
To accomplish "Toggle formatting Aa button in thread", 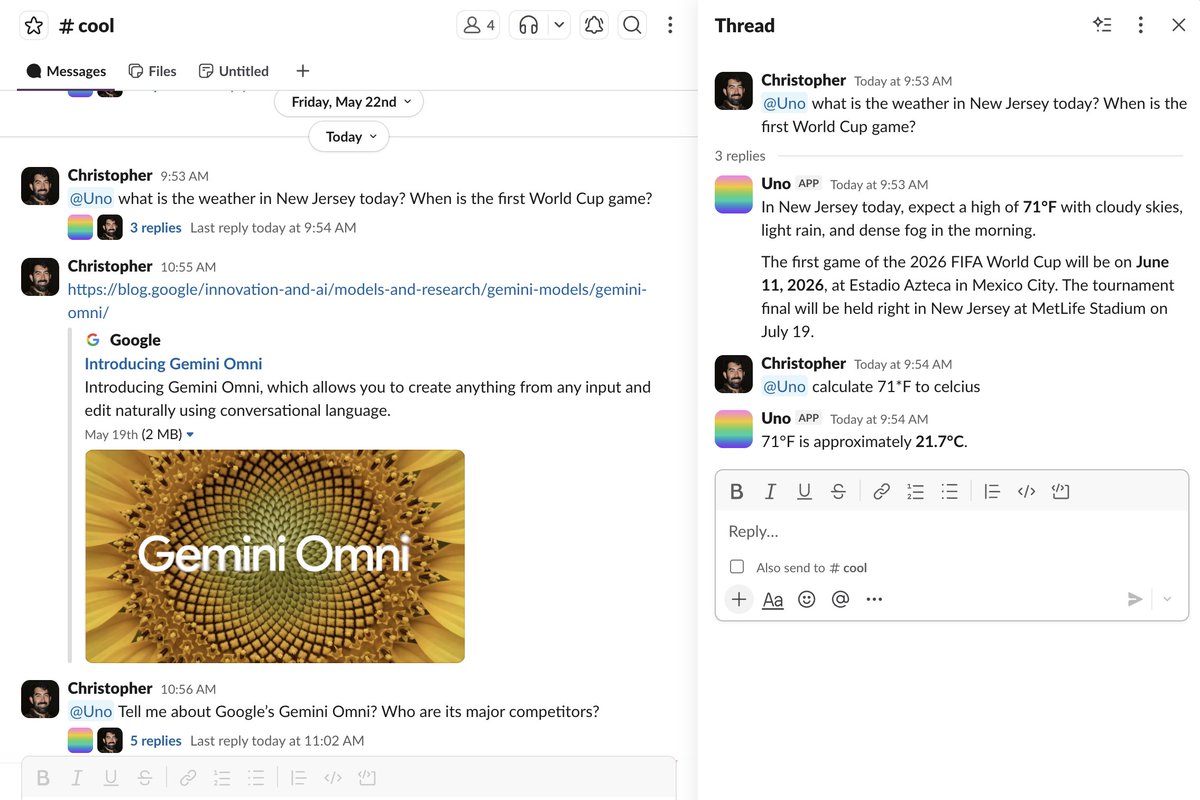I will tap(773, 600).
